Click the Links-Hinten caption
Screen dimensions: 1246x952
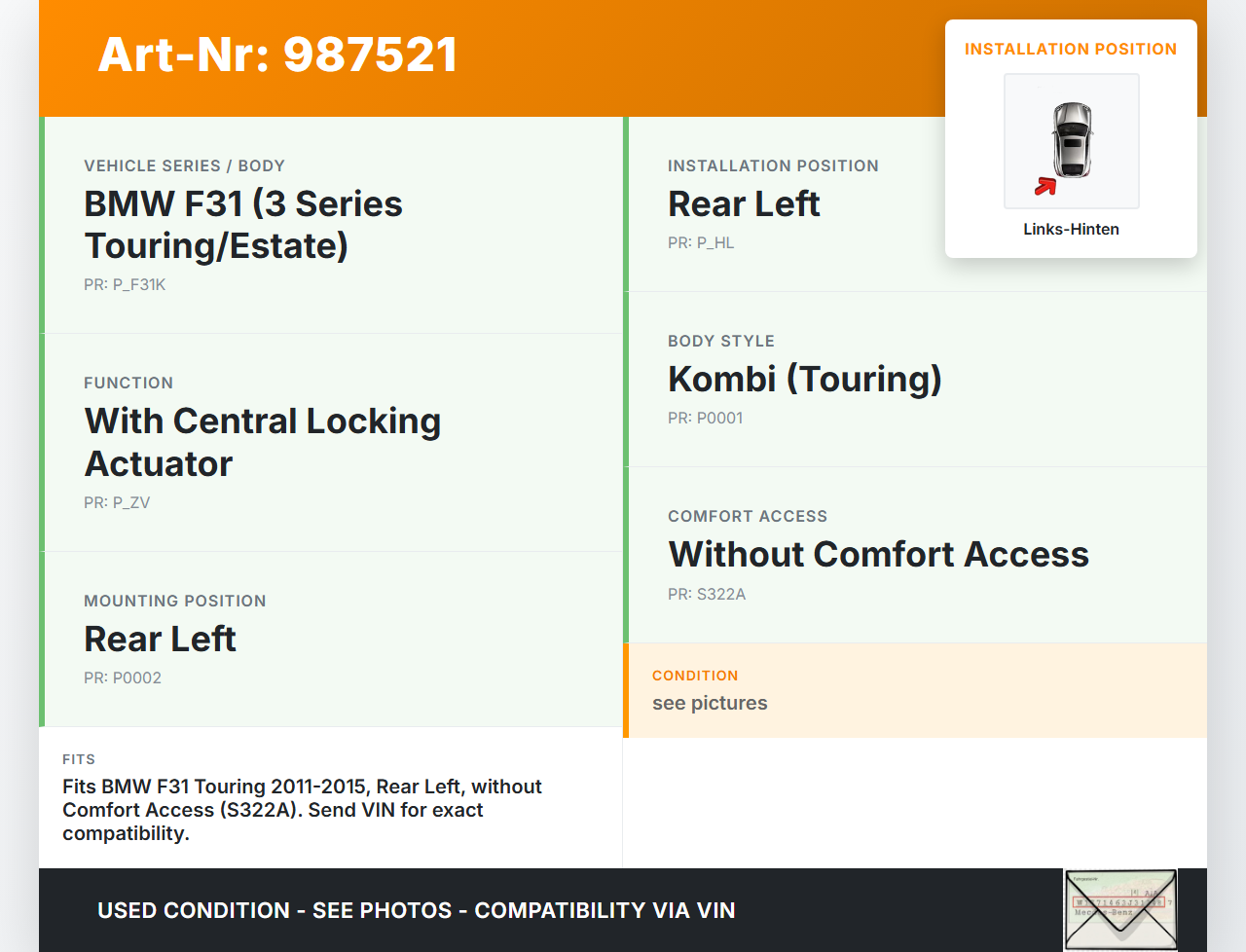(1071, 230)
